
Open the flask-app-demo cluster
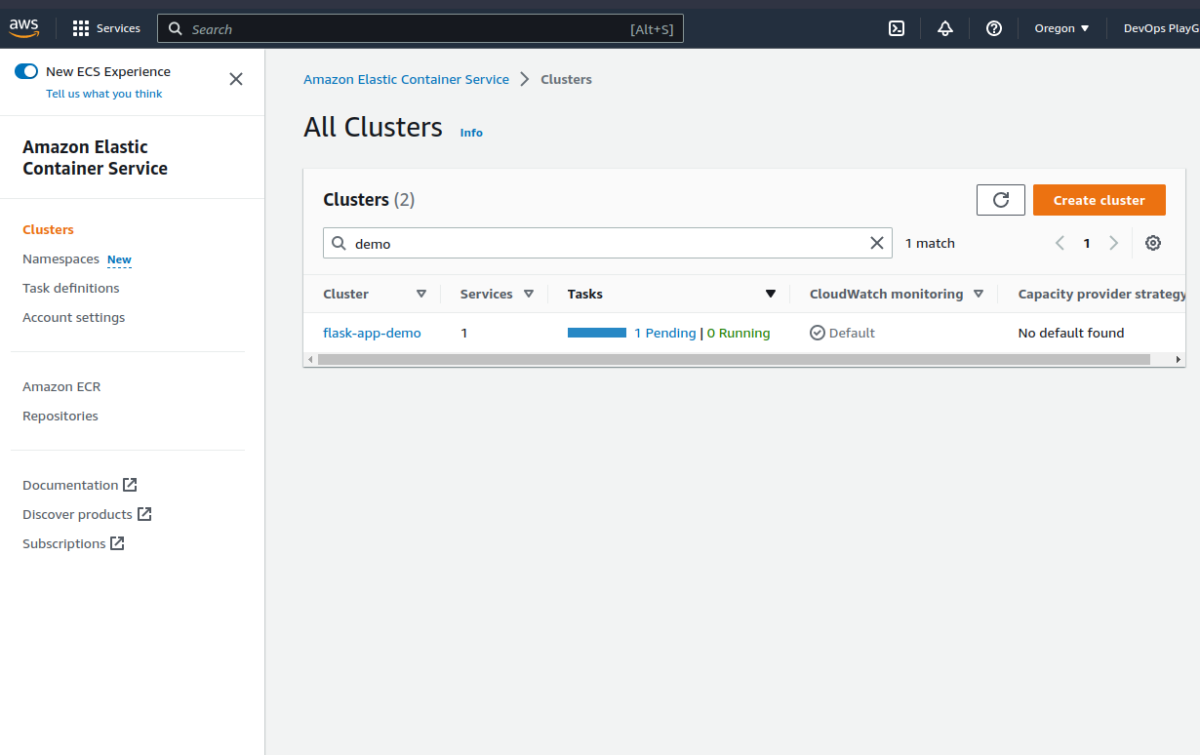click(x=372, y=332)
